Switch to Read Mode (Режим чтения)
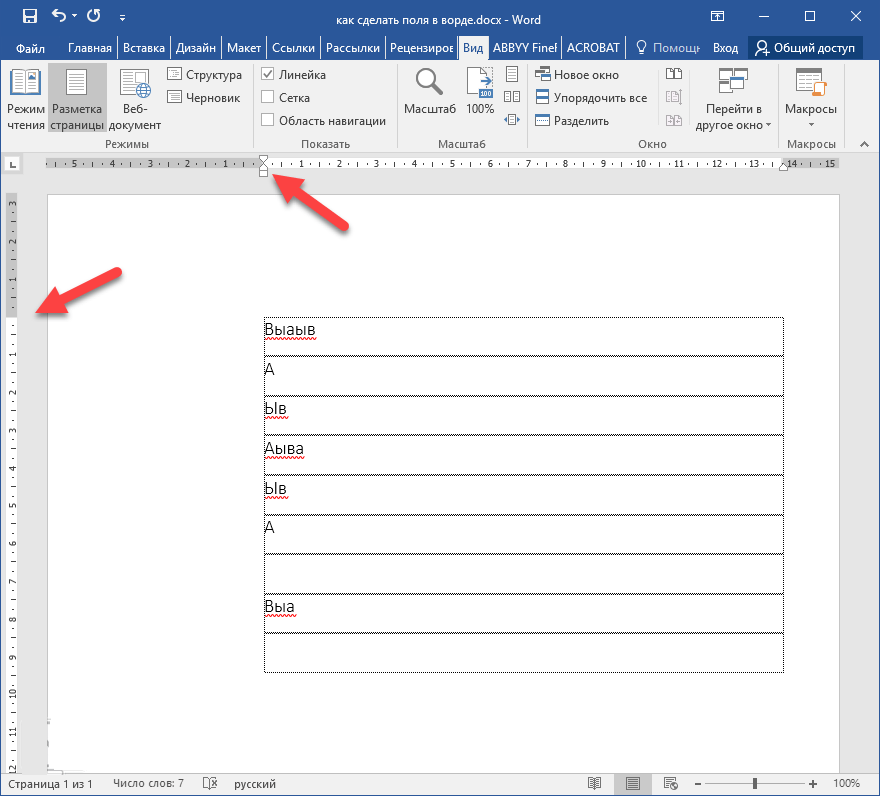 point(26,99)
